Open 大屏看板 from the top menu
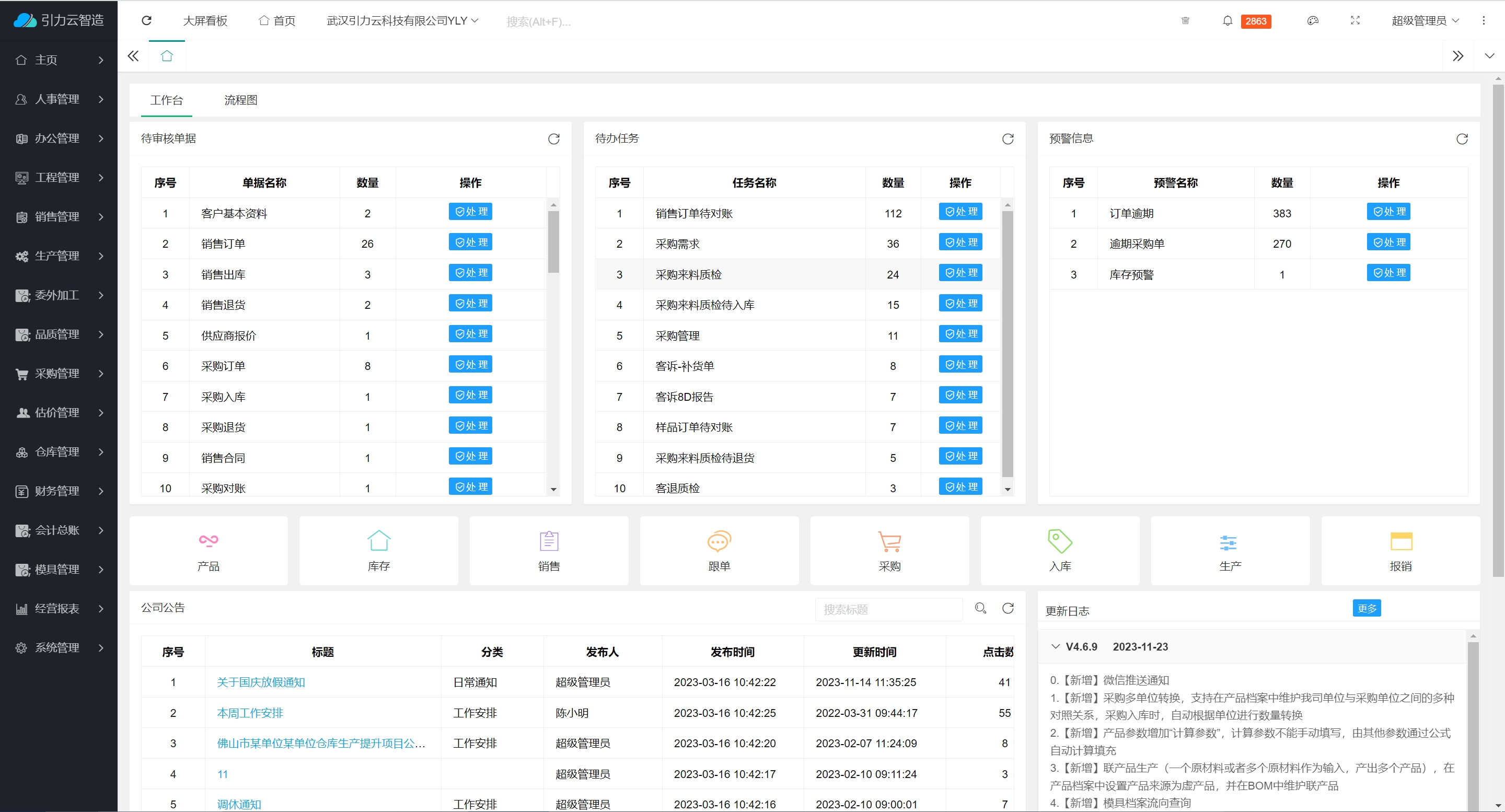The height and width of the screenshot is (812, 1505). pos(205,21)
